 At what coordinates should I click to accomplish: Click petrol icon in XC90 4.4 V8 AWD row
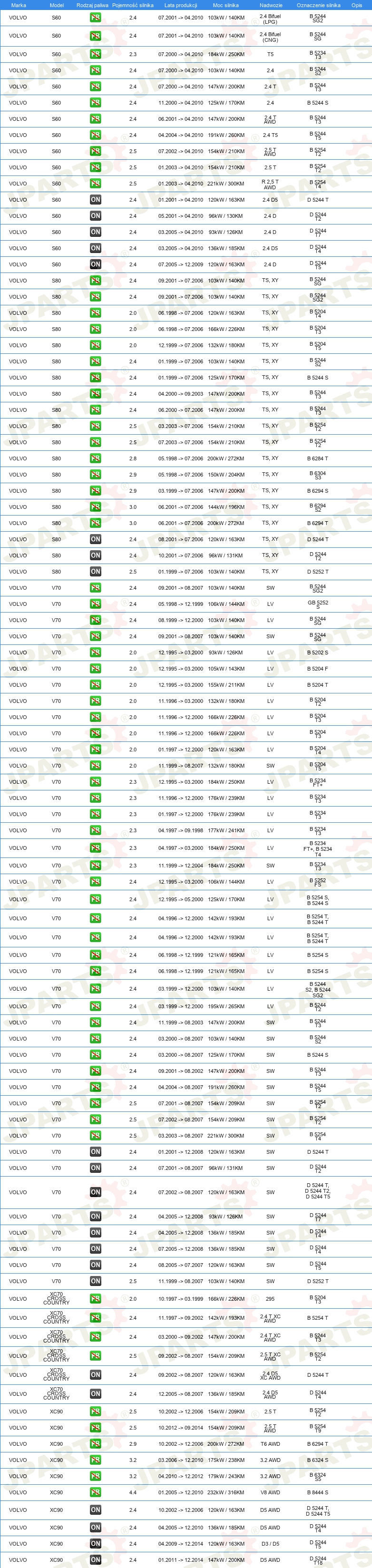(96, 1492)
